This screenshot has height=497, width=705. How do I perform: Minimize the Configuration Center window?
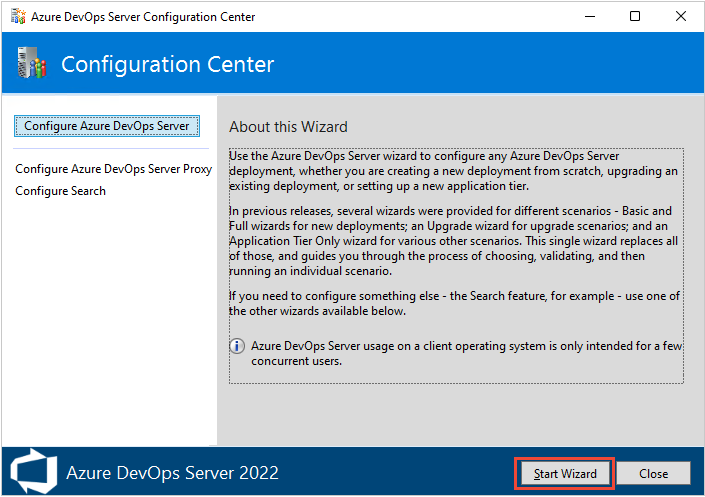click(x=589, y=16)
